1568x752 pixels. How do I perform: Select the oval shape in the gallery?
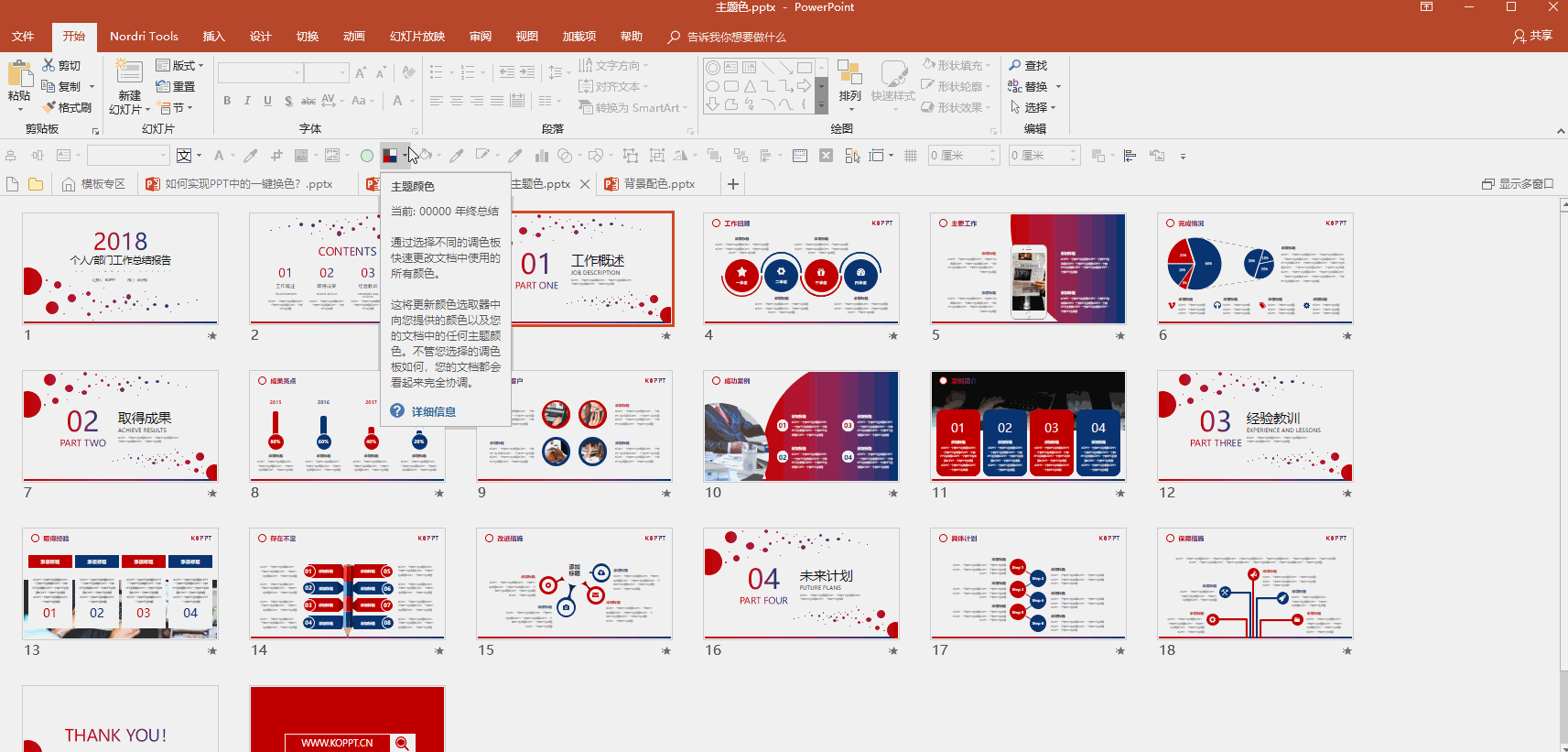[712, 86]
